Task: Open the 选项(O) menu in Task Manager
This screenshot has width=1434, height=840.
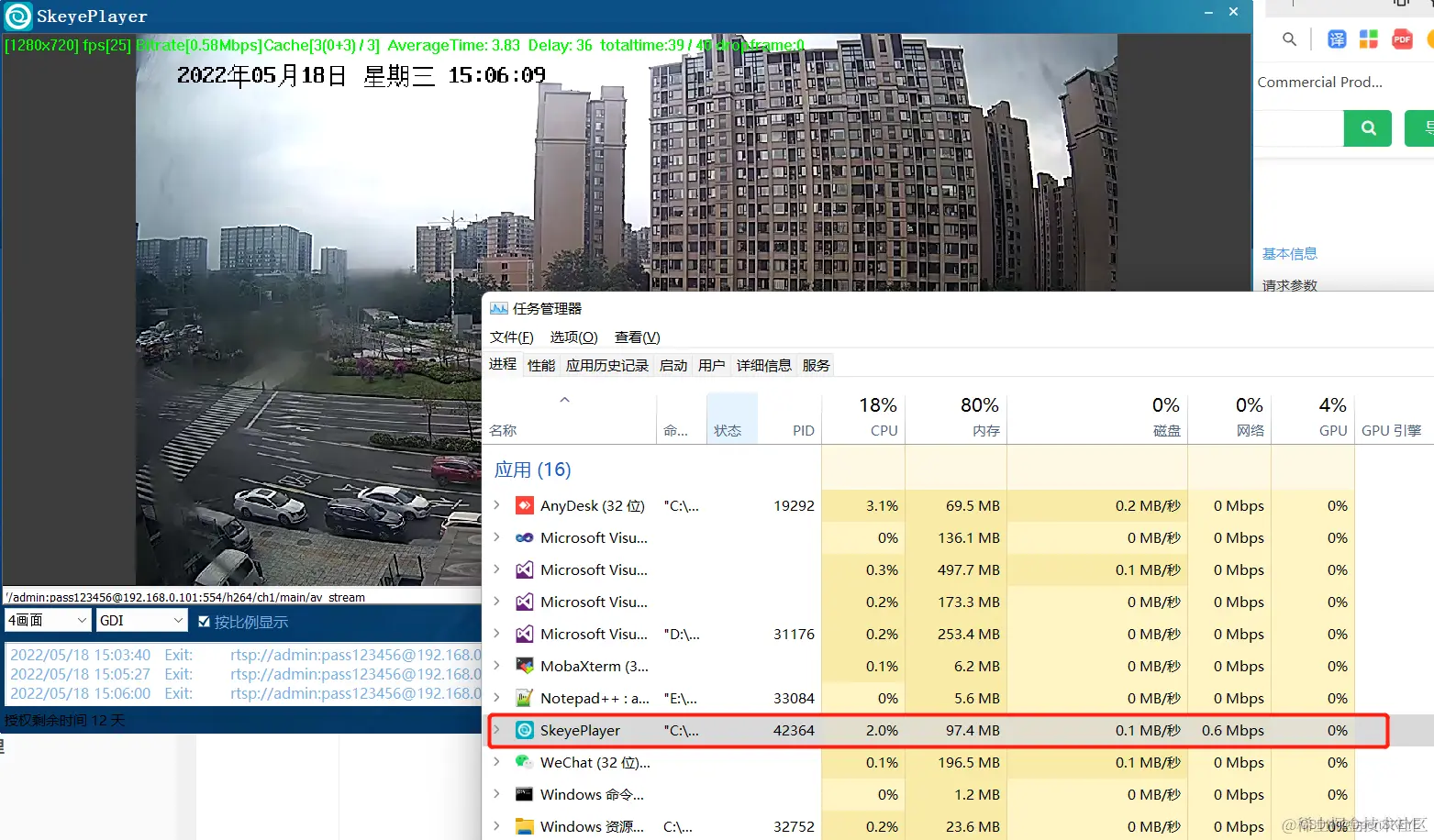Action: click(573, 337)
